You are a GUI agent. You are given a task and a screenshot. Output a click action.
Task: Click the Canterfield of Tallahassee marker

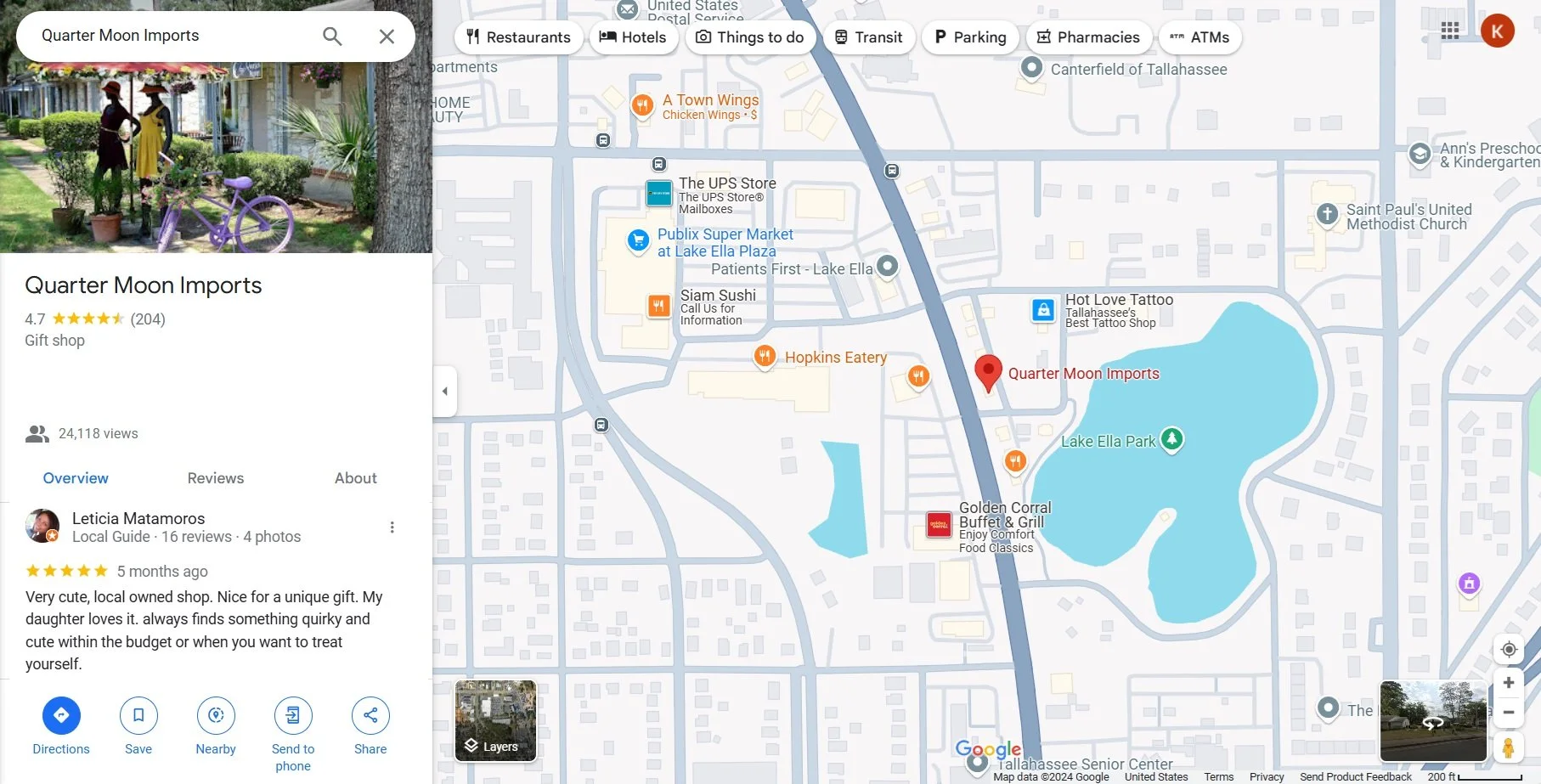[x=1031, y=67]
